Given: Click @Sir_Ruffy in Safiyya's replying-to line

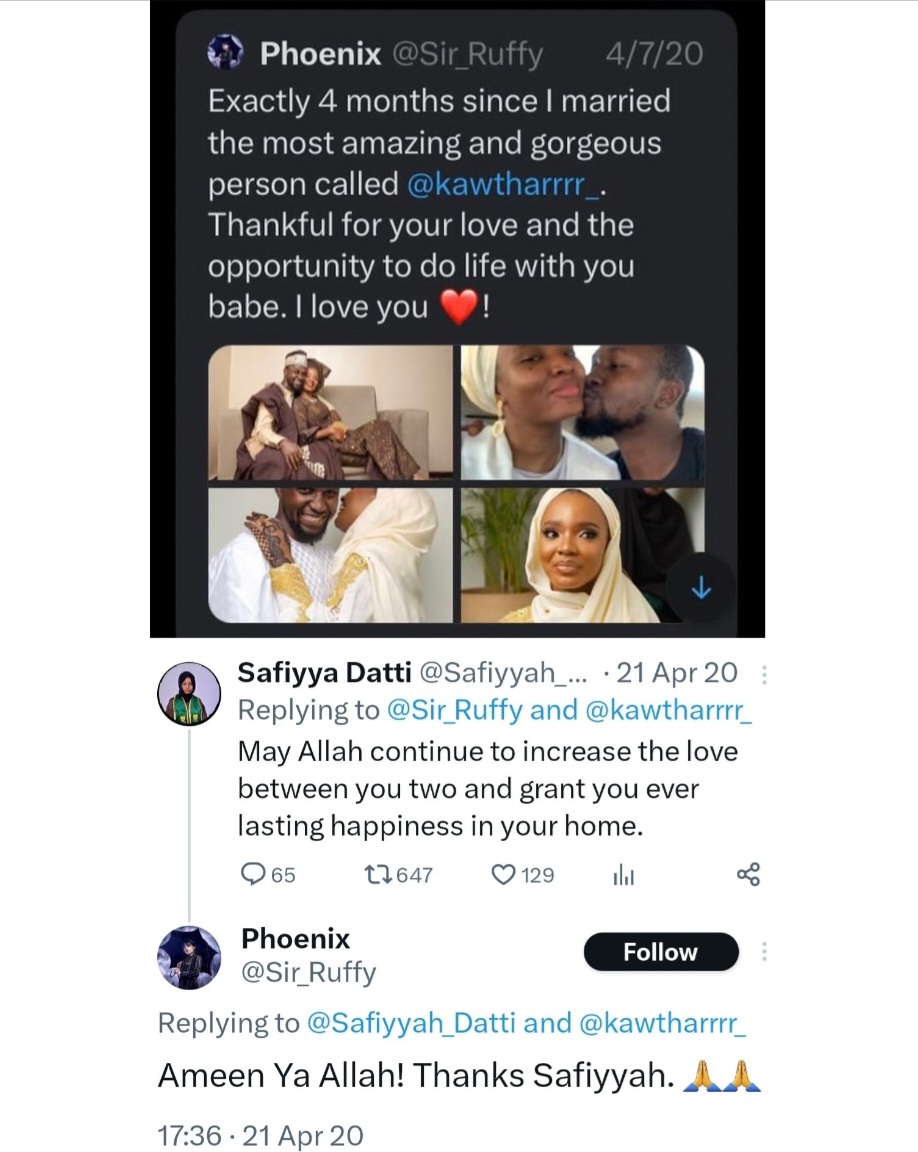Looking at the screenshot, I should tap(451, 710).
